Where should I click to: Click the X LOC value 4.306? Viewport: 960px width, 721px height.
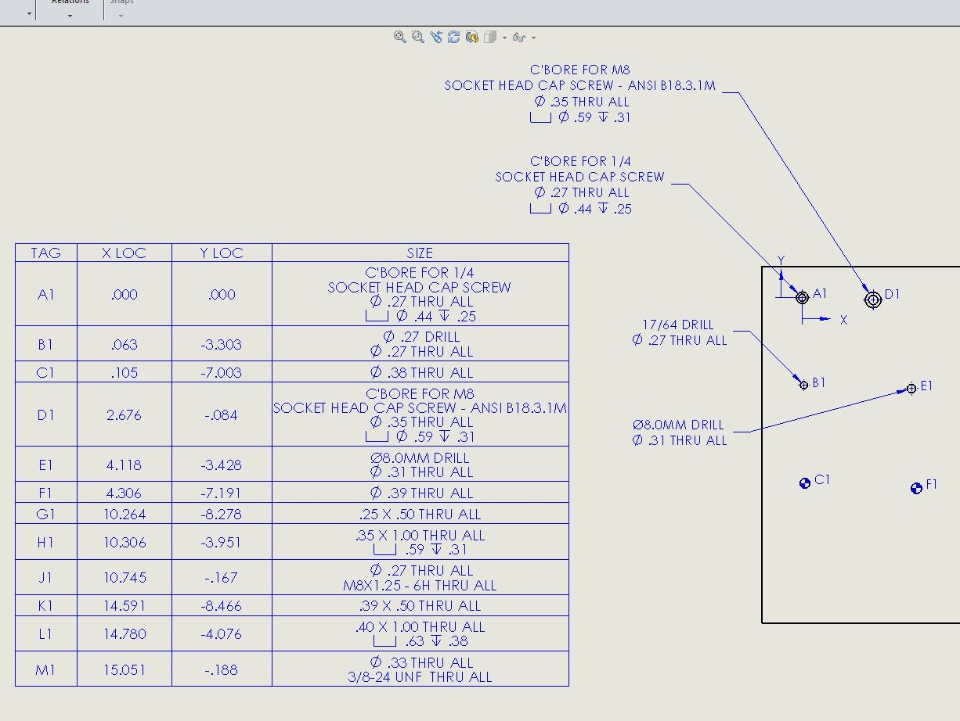pyautogui.click(x=124, y=493)
